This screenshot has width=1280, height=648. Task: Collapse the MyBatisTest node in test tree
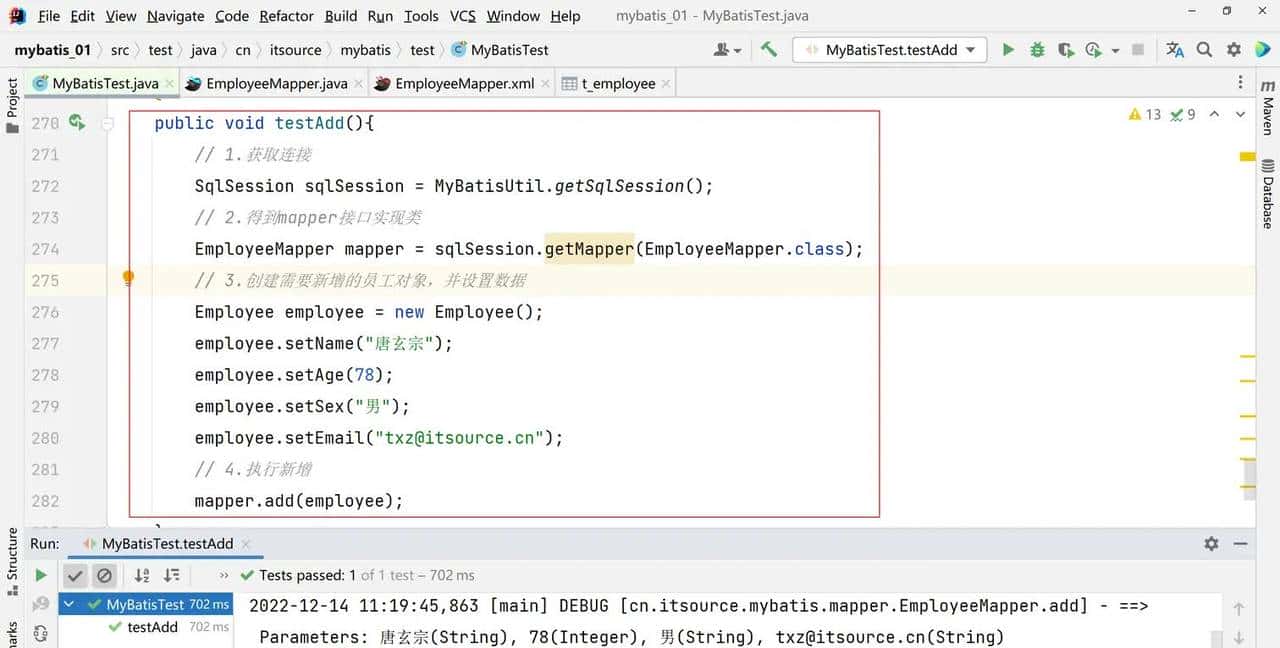pyautogui.click(x=70, y=604)
